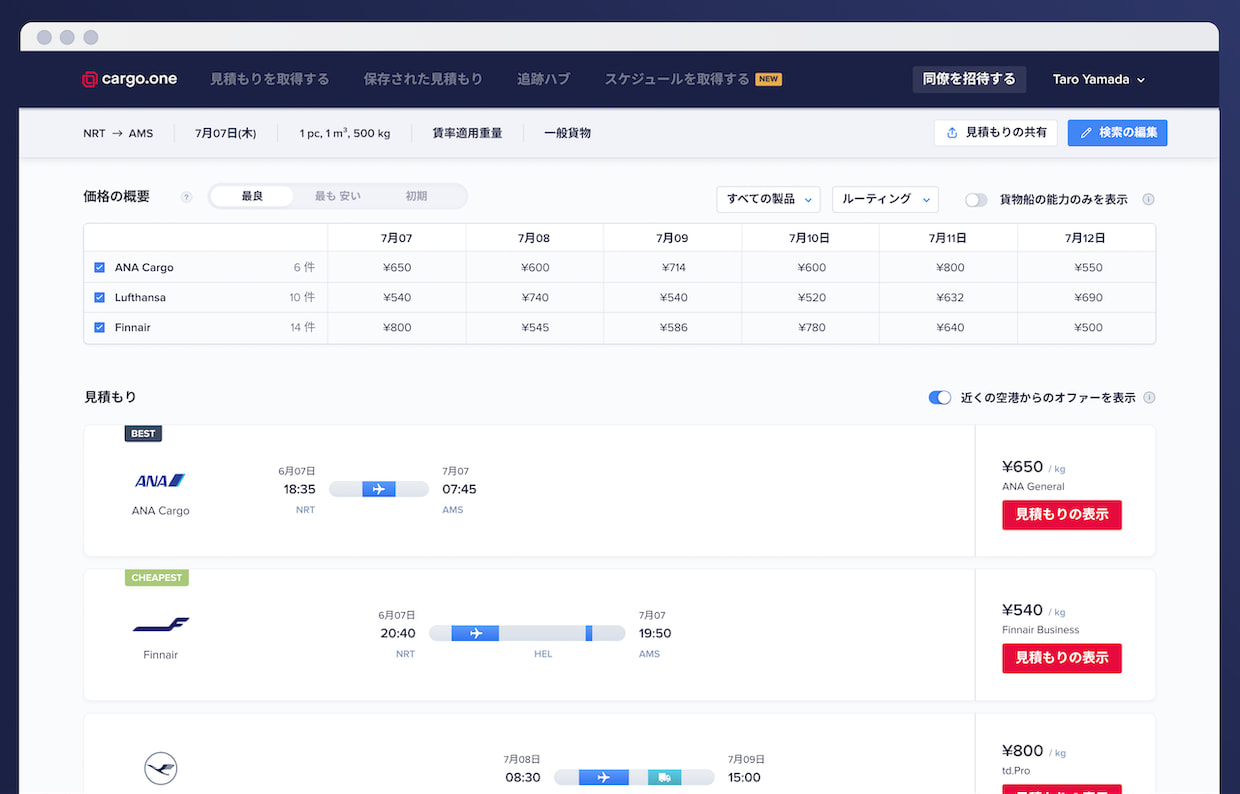Click 同僚を招待する button
Viewport: 1240px width, 794px height.
969,79
